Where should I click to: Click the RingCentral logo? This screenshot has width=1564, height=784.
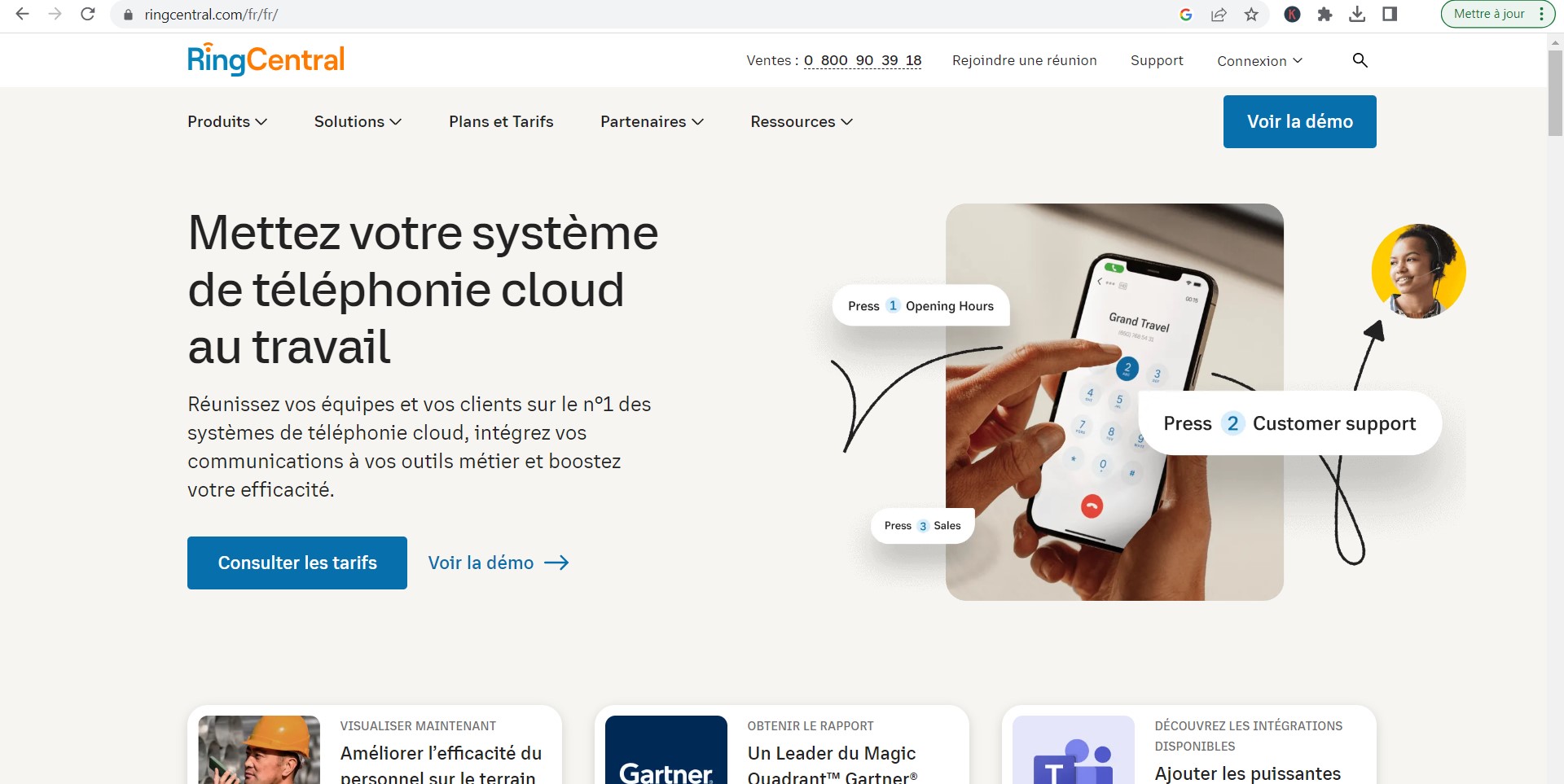tap(266, 59)
